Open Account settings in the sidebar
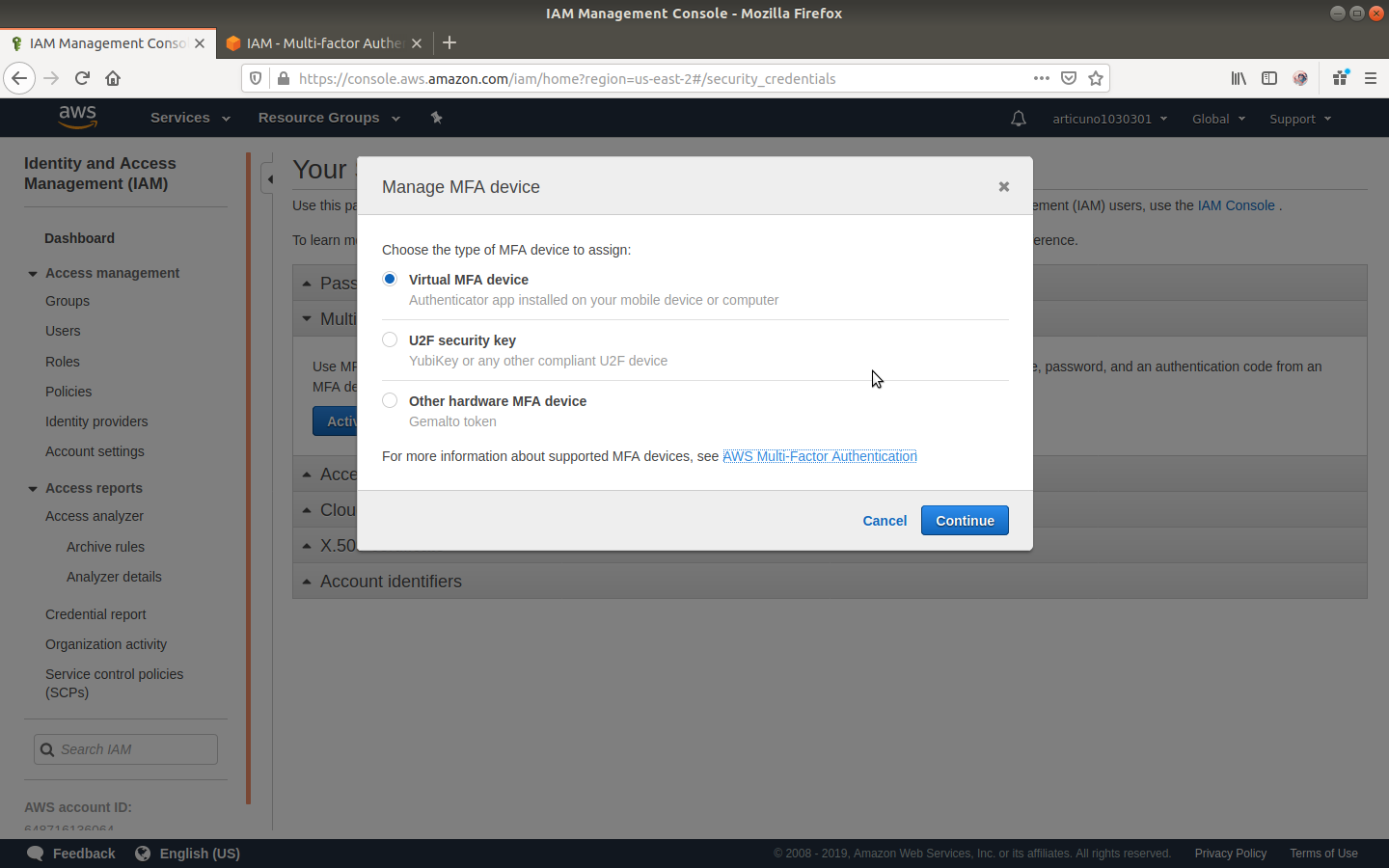The image size is (1389, 868). [95, 451]
